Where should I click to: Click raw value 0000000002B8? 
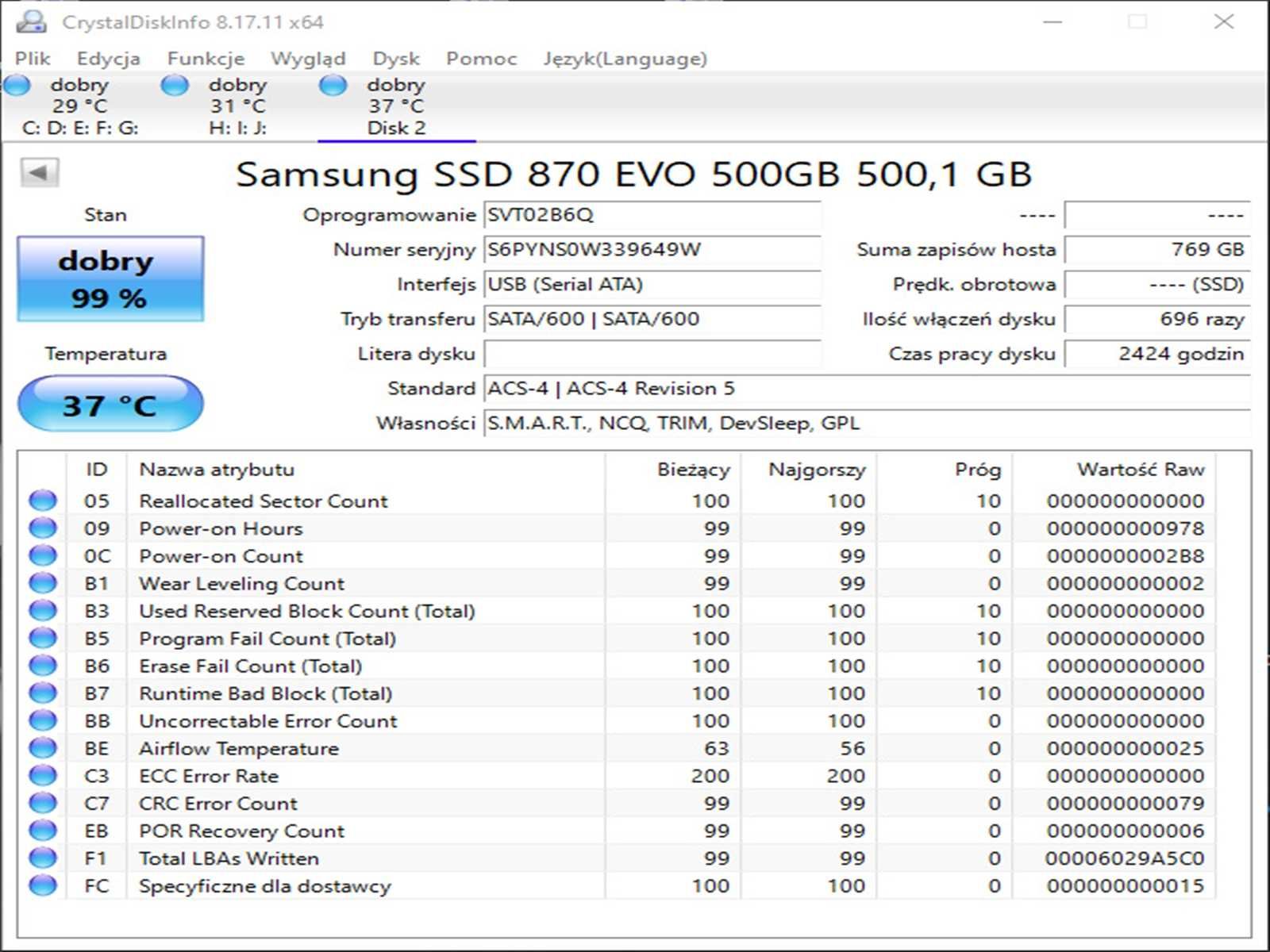tap(1126, 556)
